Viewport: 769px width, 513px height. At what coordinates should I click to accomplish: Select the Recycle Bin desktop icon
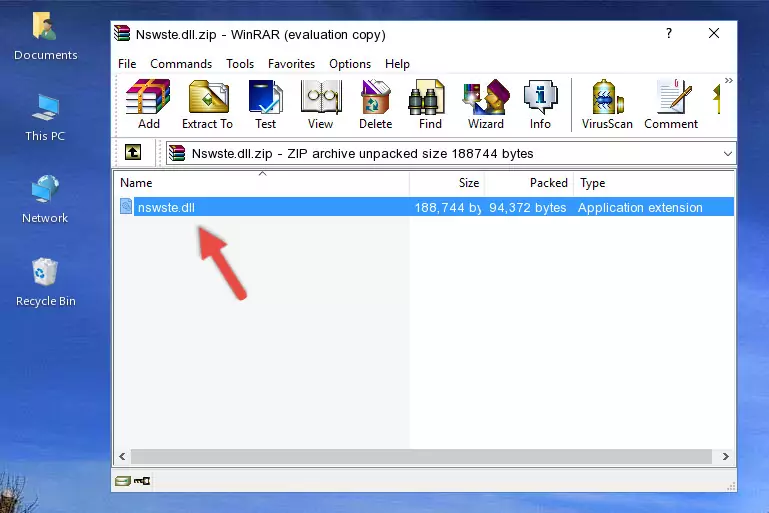pyautogui.click(x=46, y=282)
